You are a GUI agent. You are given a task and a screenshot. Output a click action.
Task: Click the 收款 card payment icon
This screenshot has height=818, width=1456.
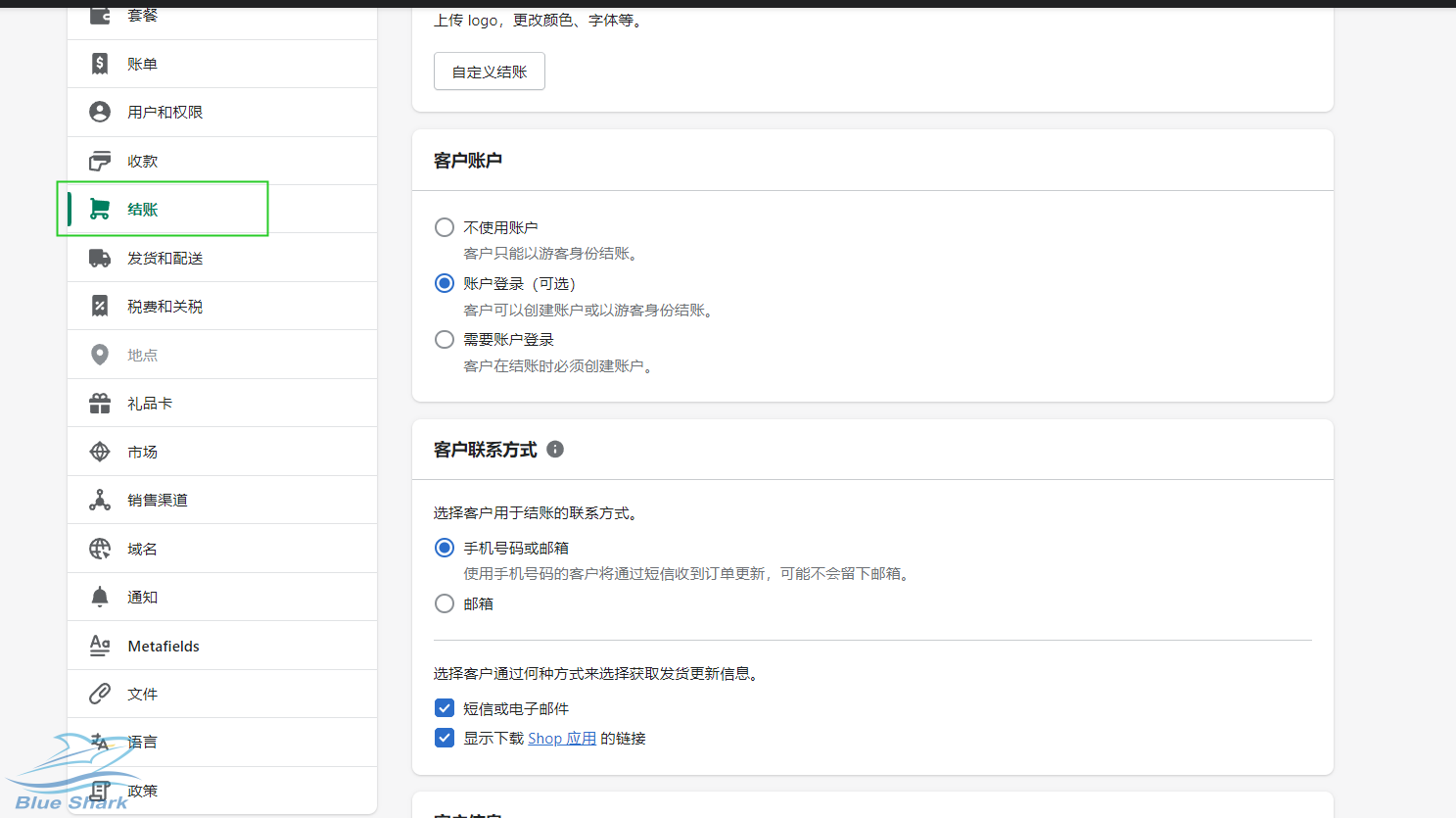coord(100,161)
